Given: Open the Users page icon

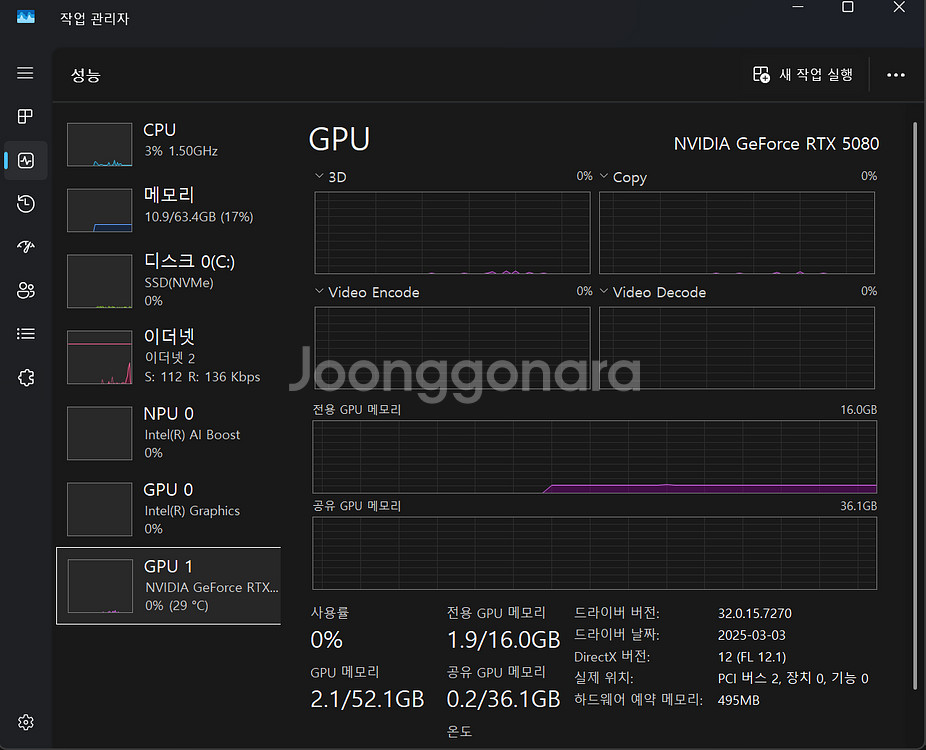Looking at the screenshot, I should 25,291.
